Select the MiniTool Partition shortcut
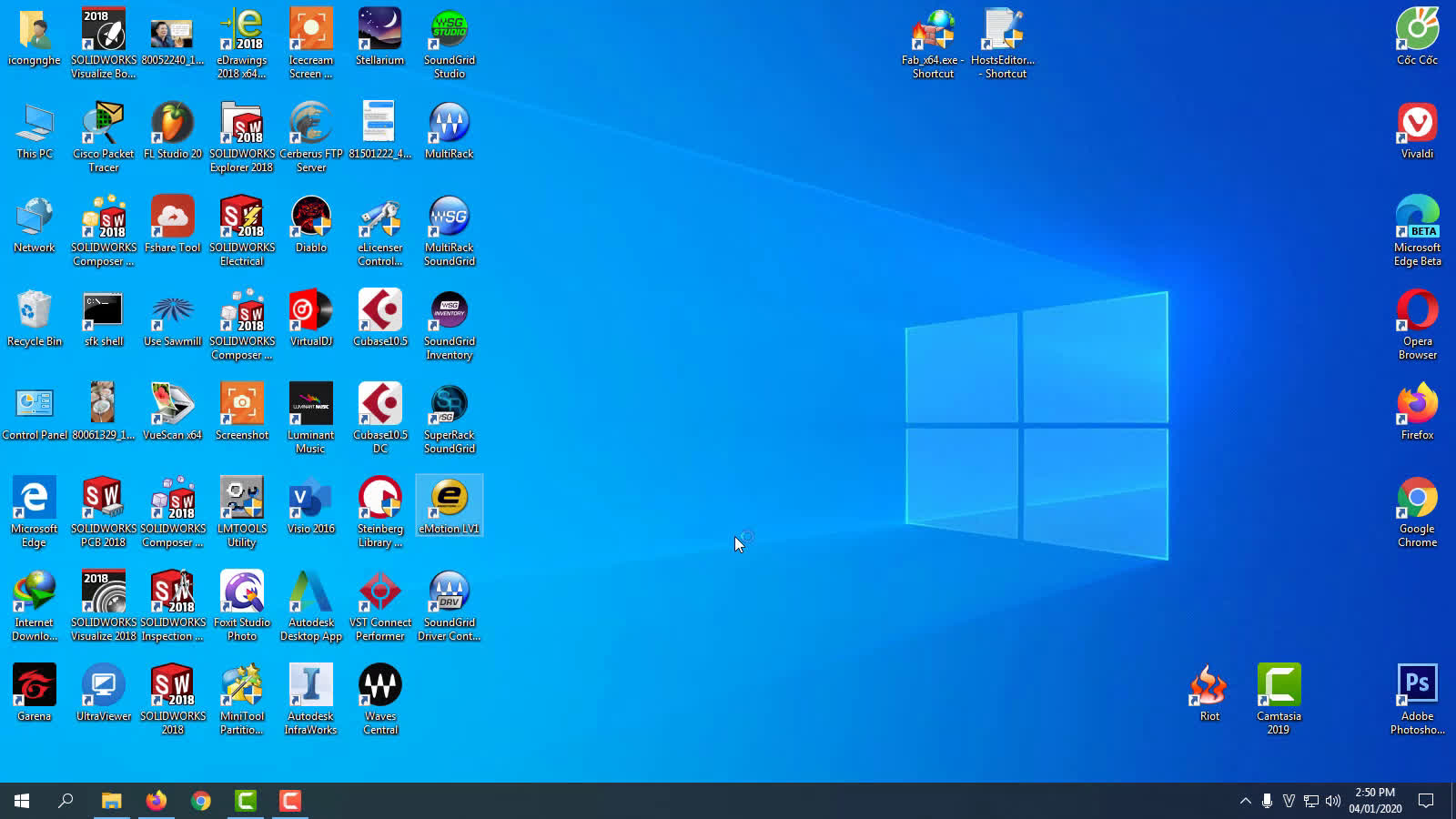 click(242, 700)
